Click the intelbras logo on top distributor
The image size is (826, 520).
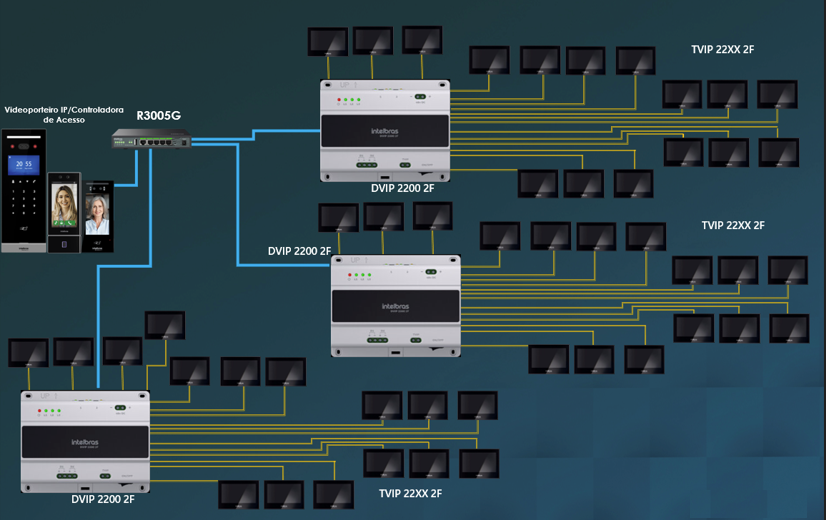pos(385,131)
